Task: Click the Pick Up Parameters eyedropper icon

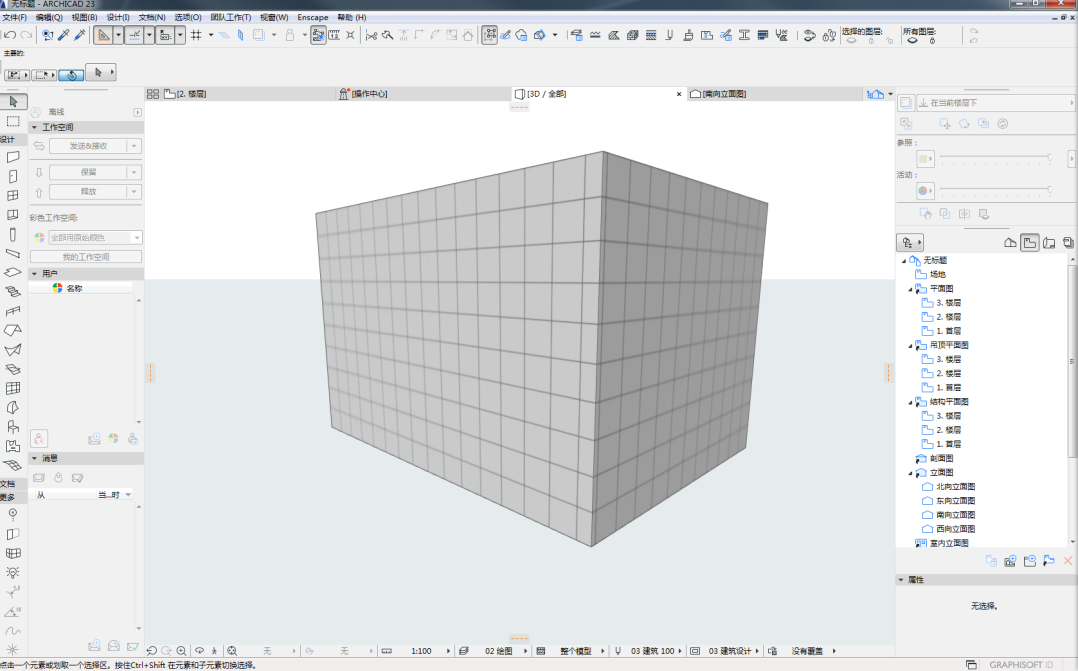Action: click(x=63, y=35)
